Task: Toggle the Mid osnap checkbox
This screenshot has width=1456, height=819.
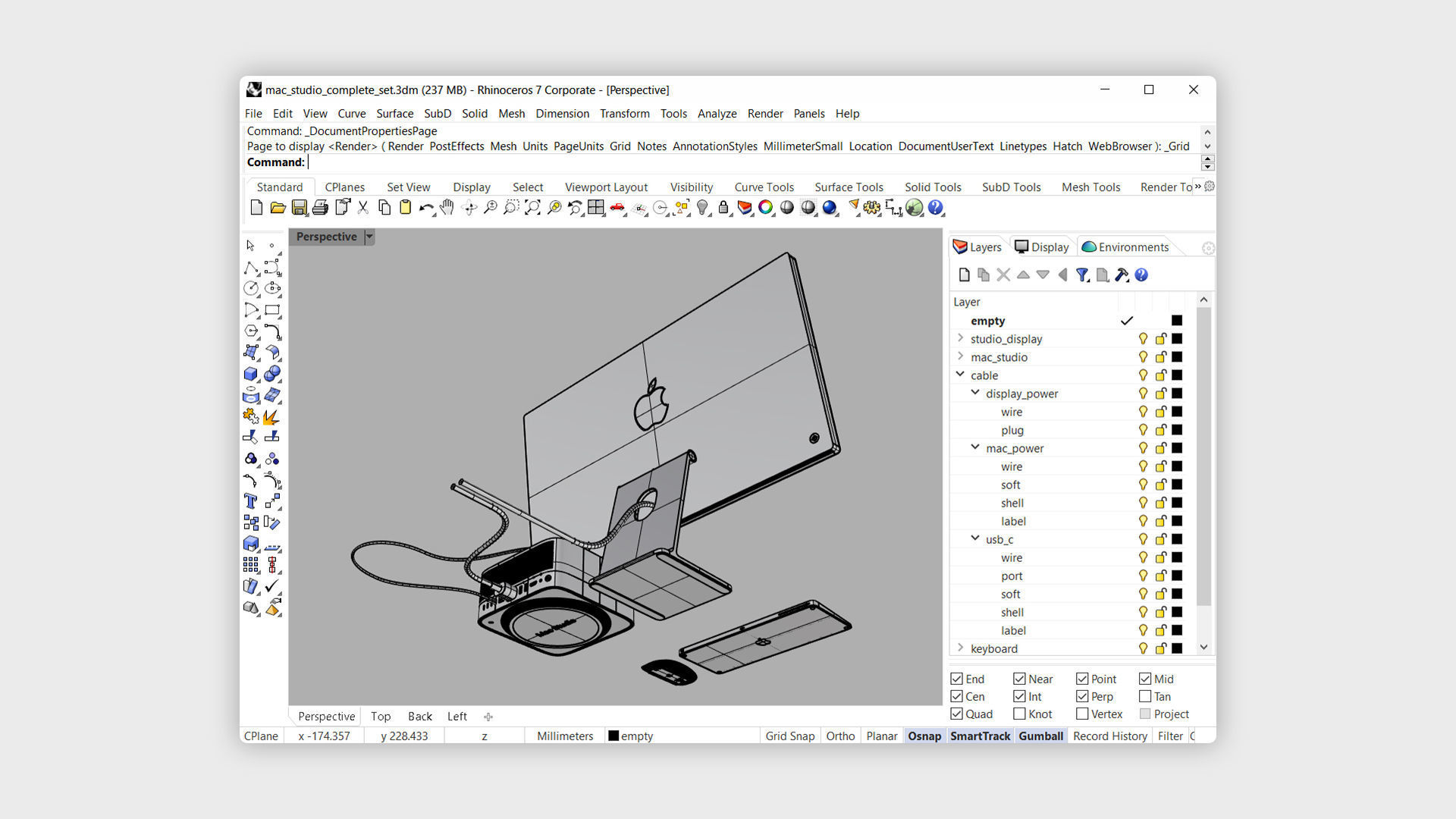Action: coord(1145,679)
